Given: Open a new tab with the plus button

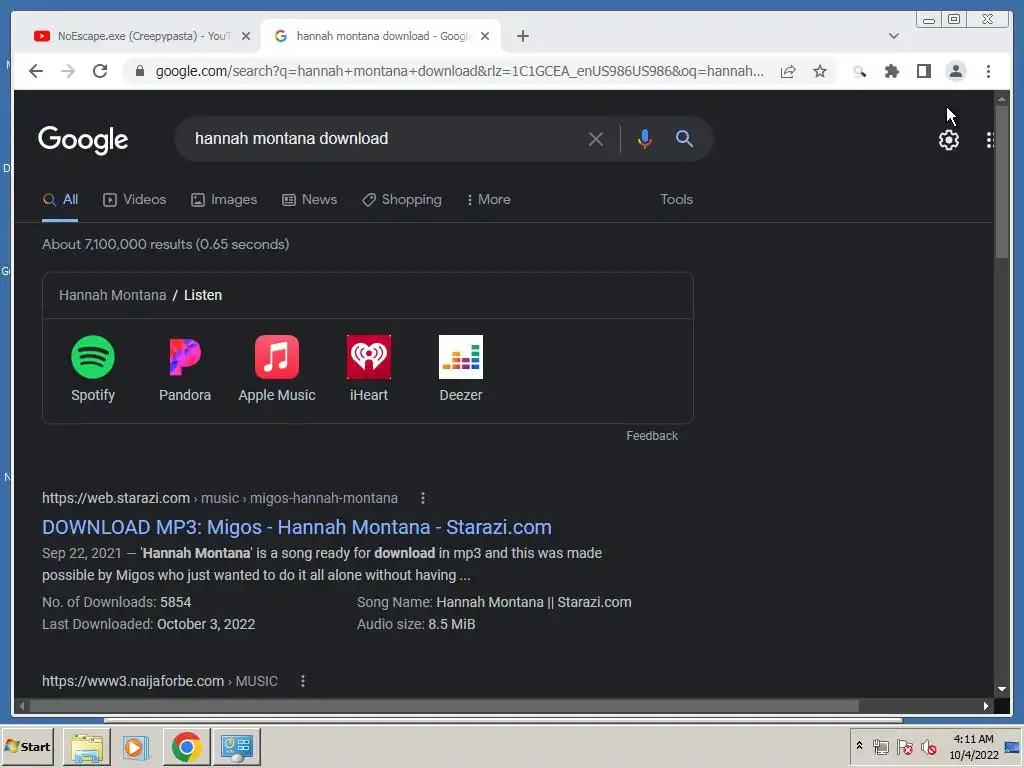Looking at the screenshot, I should pos(522,36).
